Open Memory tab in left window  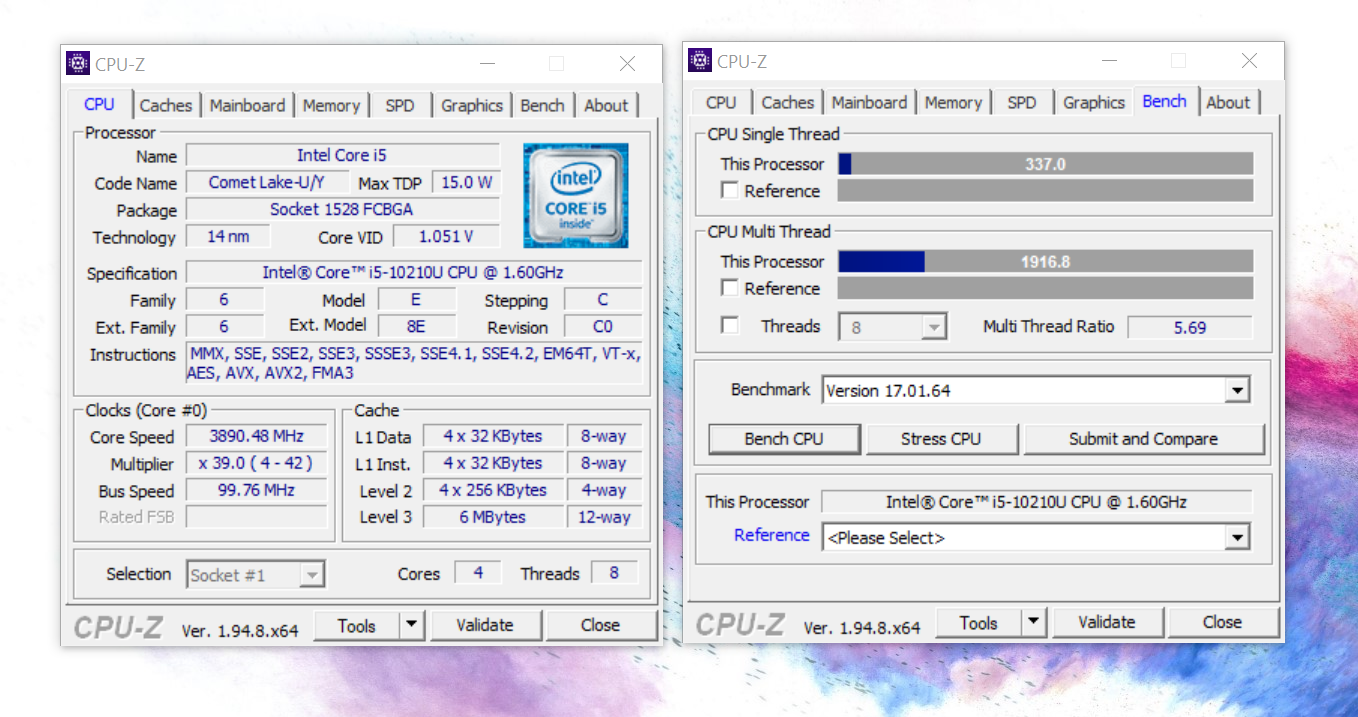[x=331, y=106]
